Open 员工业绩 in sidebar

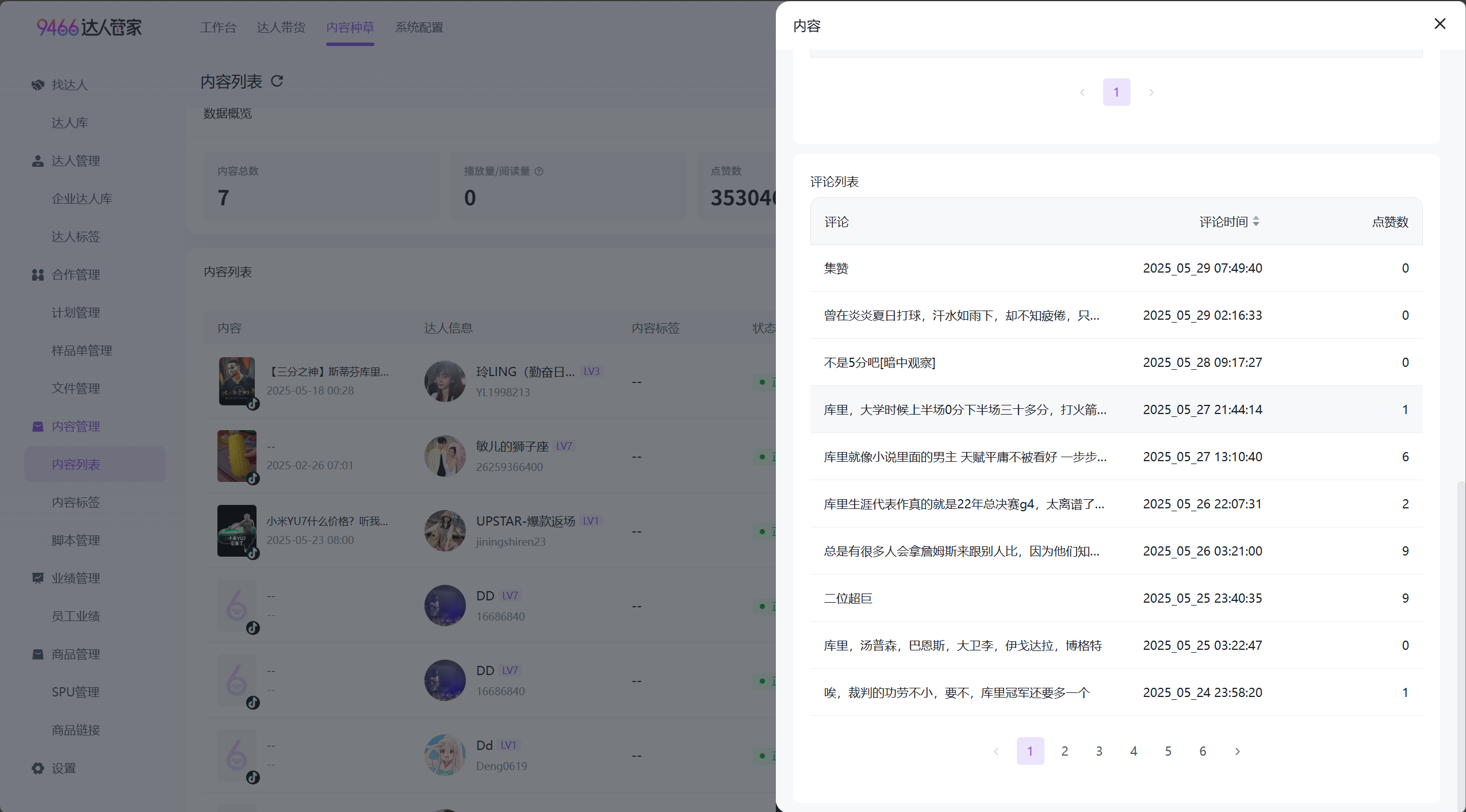(76, 616)
